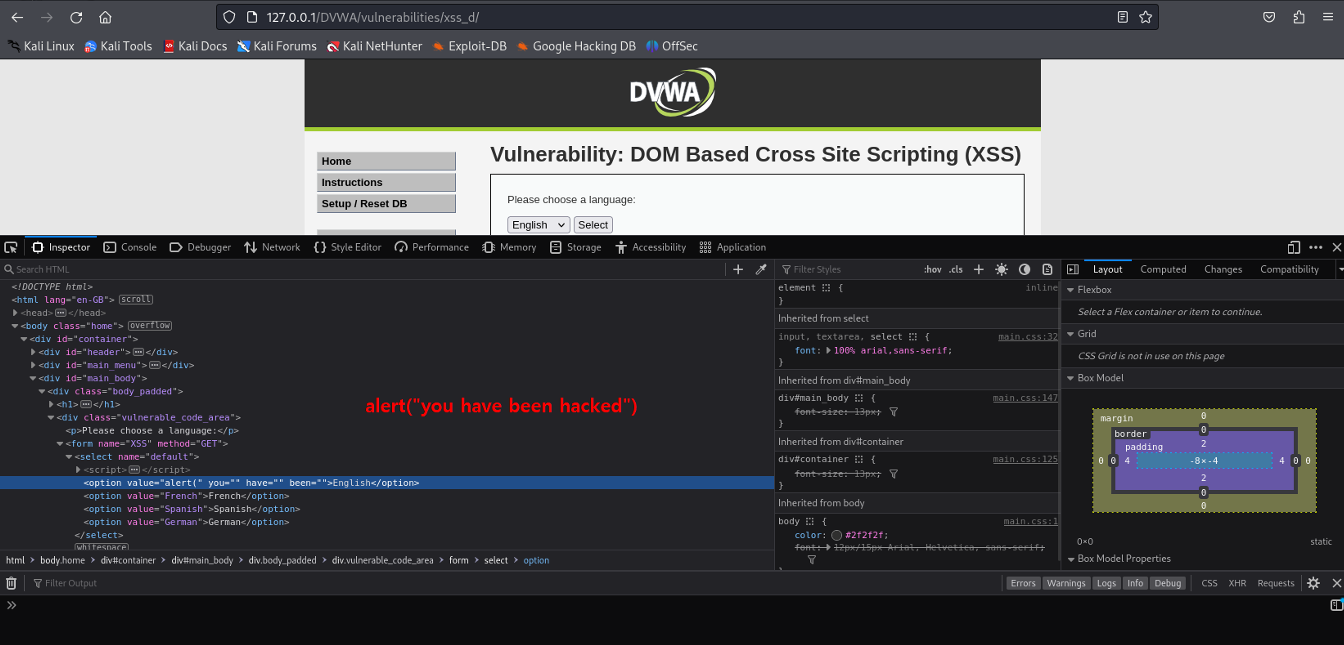Screen dimensions: 1344x645
Task: Toggle print media simulation icon
Action: (x=1048, y=269)
